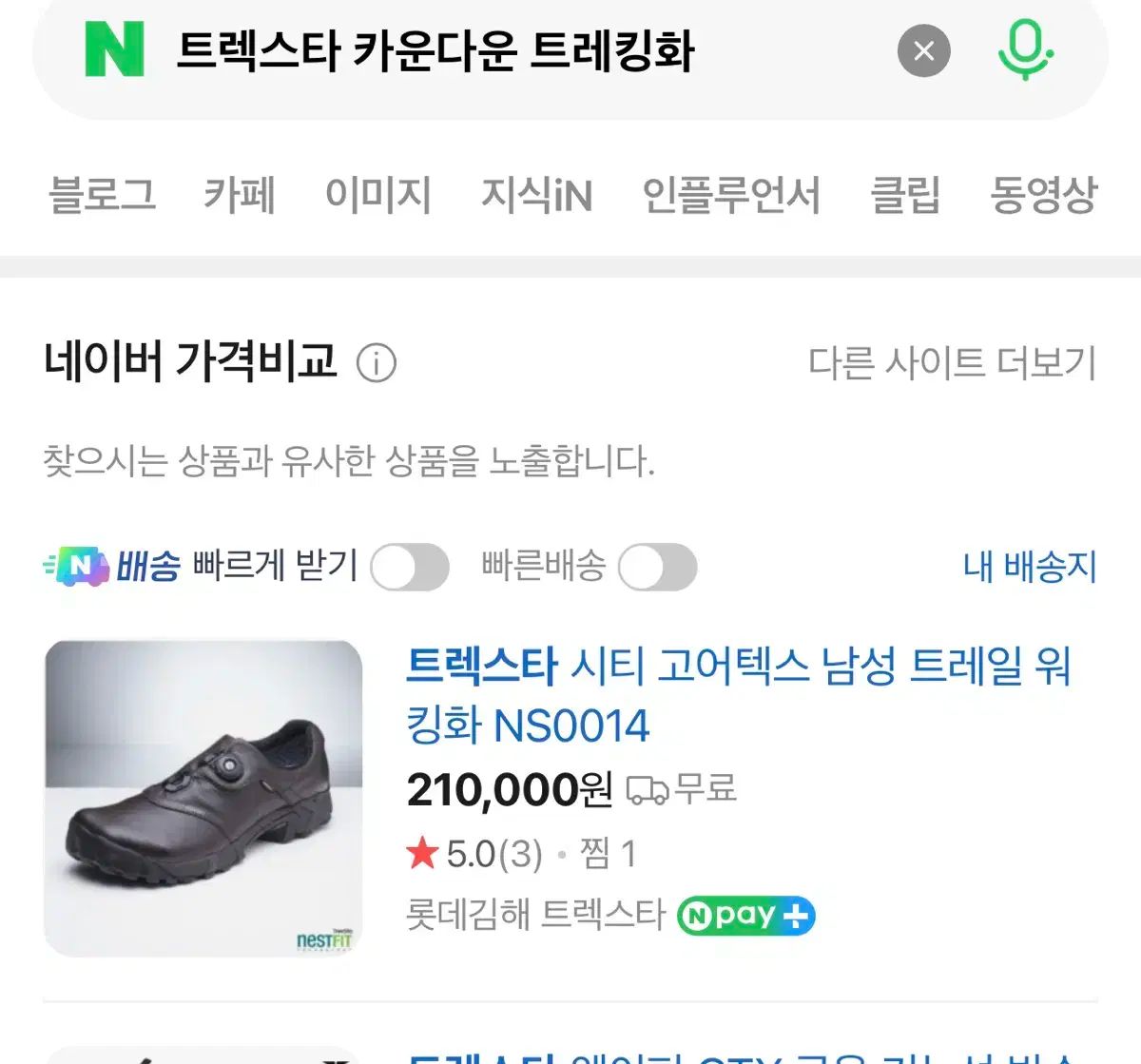The height and width of the screenshot is (1064, 1141).
Task: Clear the search query with the X icon
Action: pyautogui.click(x=923, y=50)
